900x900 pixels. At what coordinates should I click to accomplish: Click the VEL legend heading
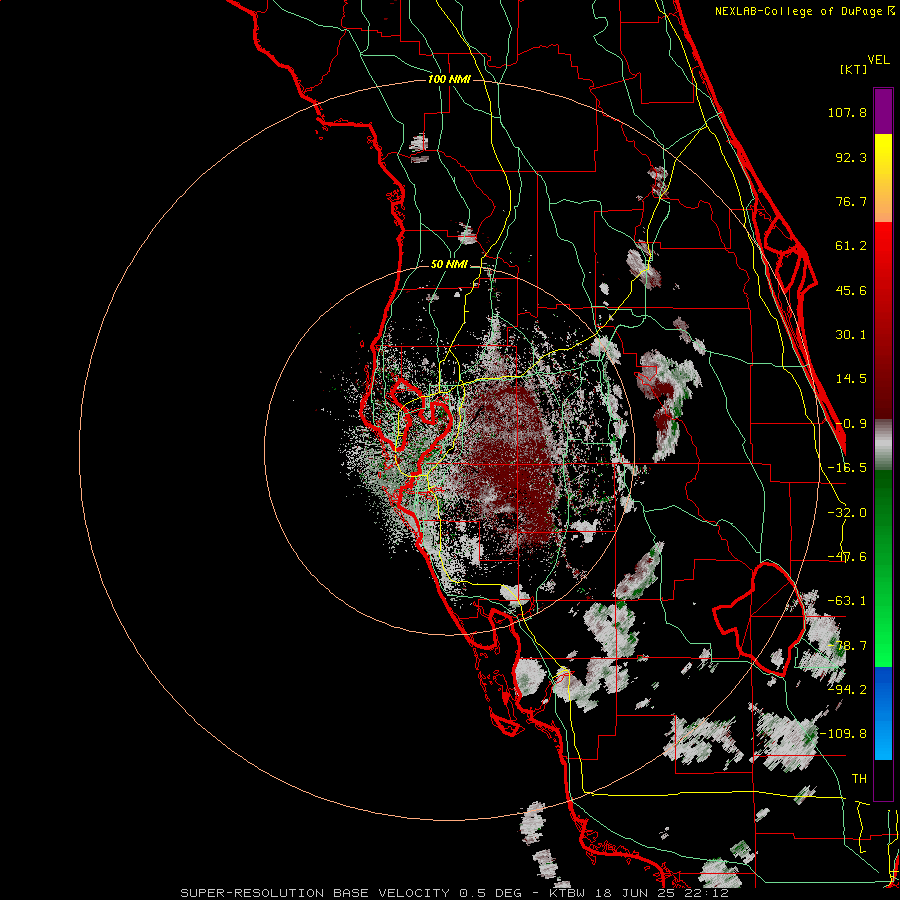(x=879, y=60)
